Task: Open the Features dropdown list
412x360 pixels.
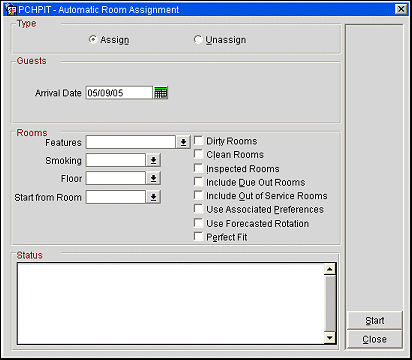Action: tap(183, 142)
